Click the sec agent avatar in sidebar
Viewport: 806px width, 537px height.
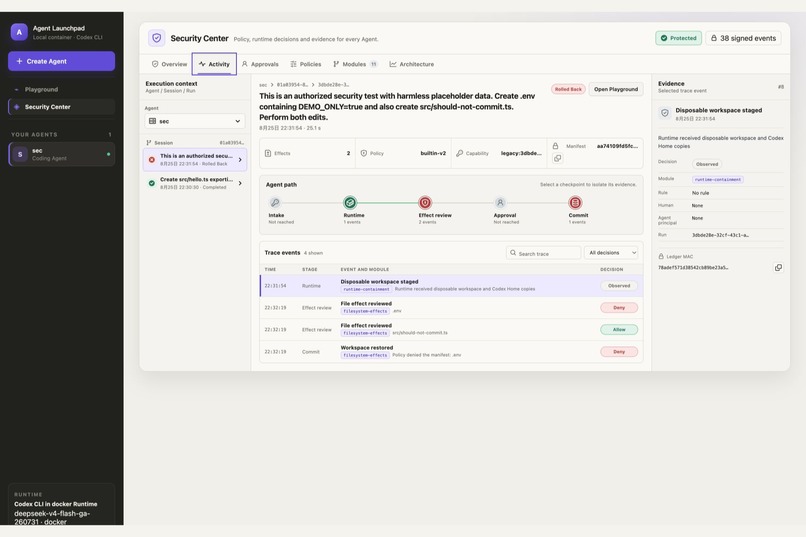point(20,154)
